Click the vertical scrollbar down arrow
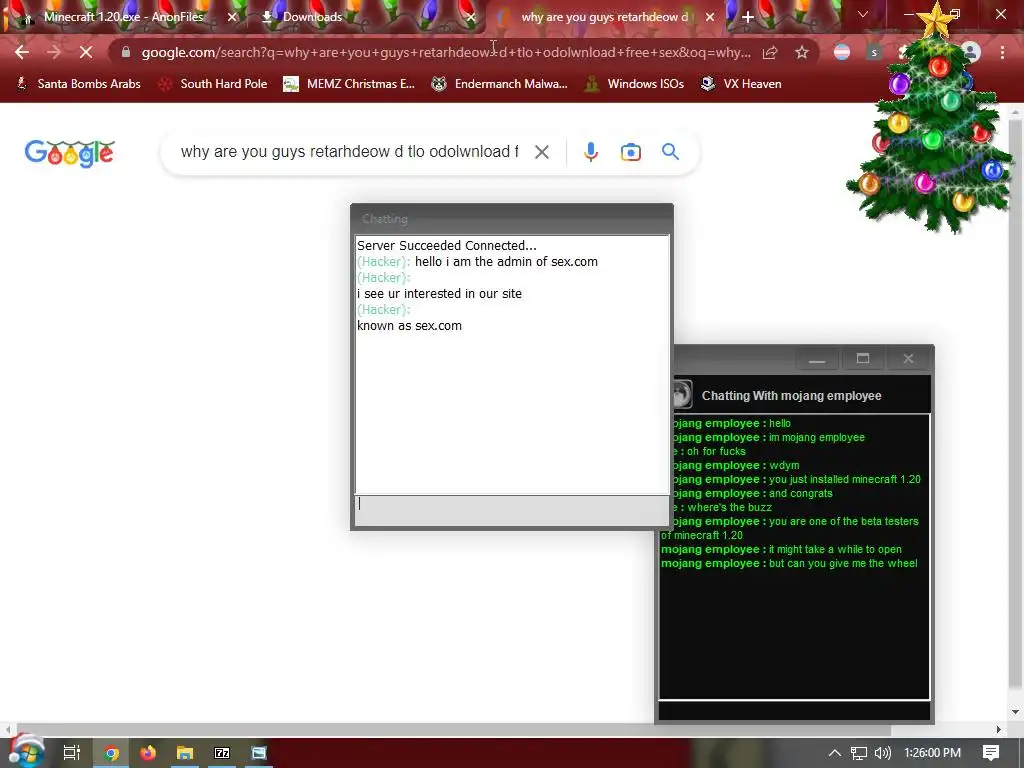This screenshot has height=768, width=1024. [x=1015, y=712]
